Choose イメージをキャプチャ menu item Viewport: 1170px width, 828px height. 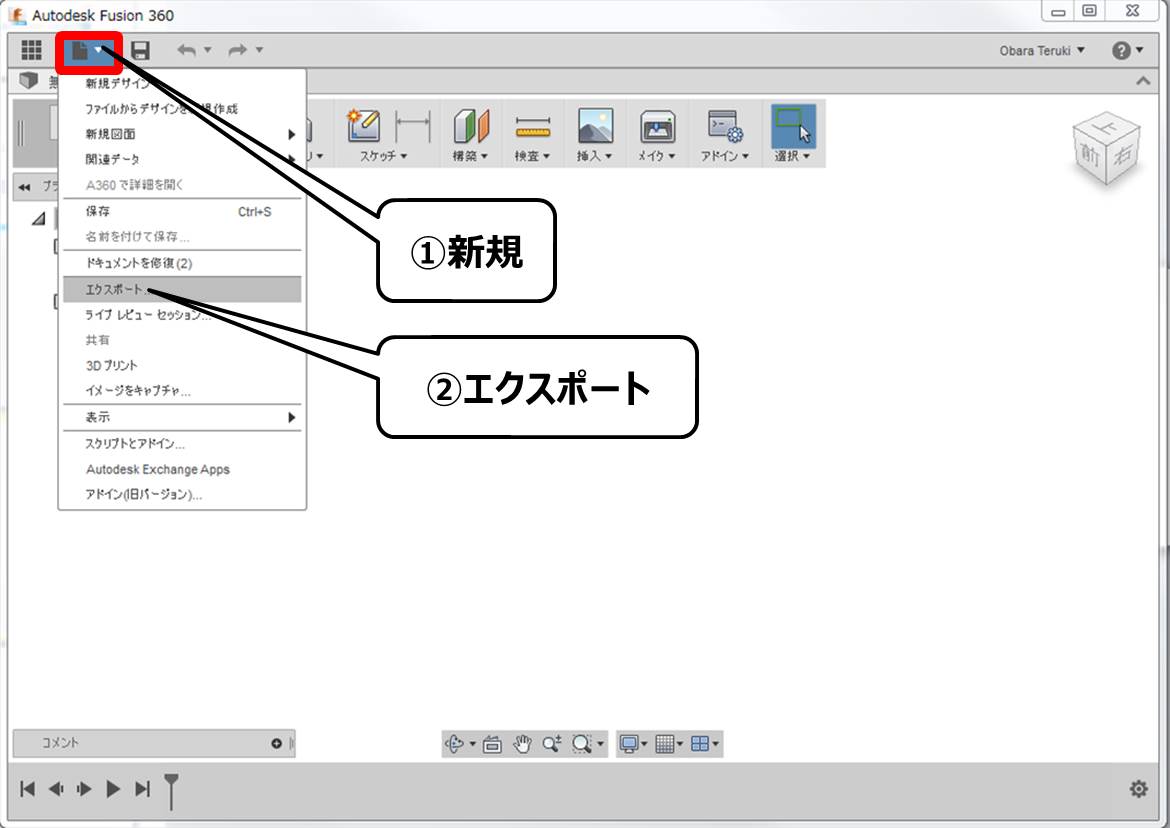182,390
